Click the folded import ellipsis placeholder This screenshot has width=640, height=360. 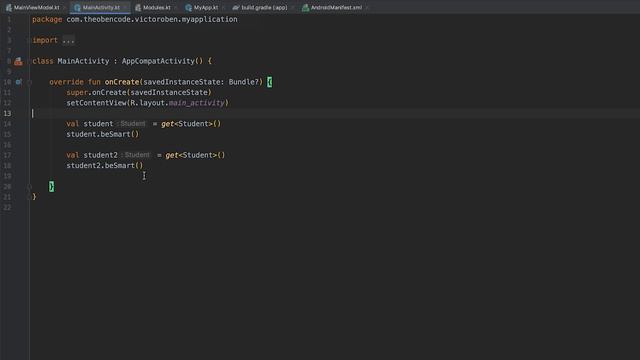(x=68, y=40)
